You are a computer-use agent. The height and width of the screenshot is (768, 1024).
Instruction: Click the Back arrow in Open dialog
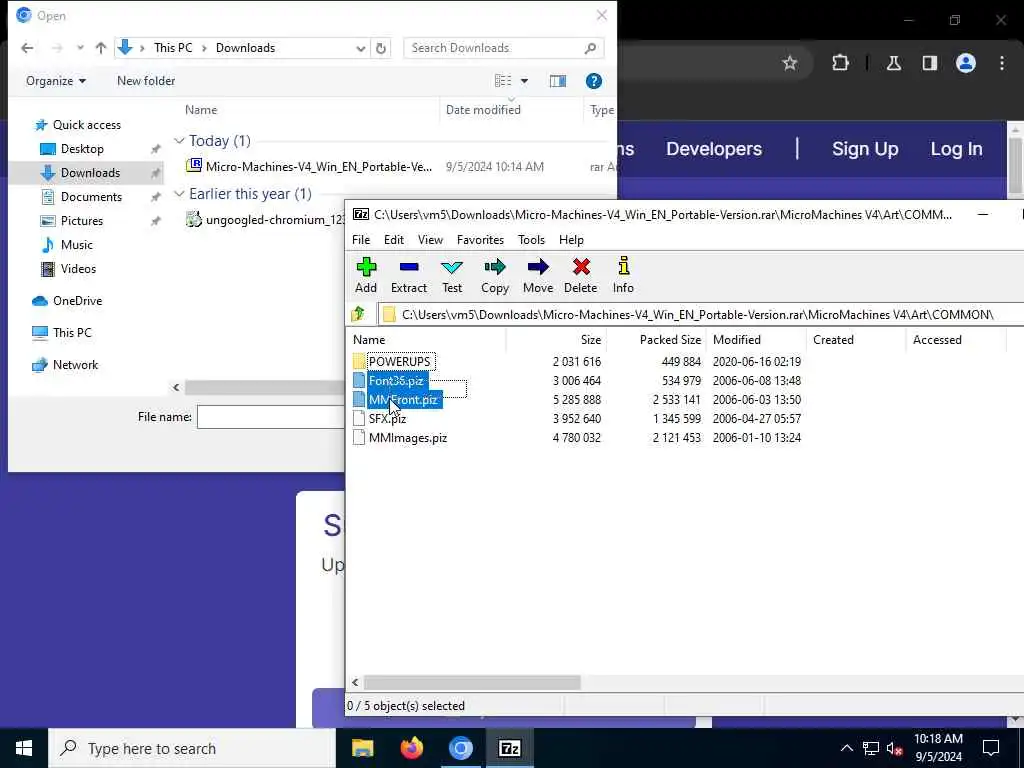tap(27, 48)
